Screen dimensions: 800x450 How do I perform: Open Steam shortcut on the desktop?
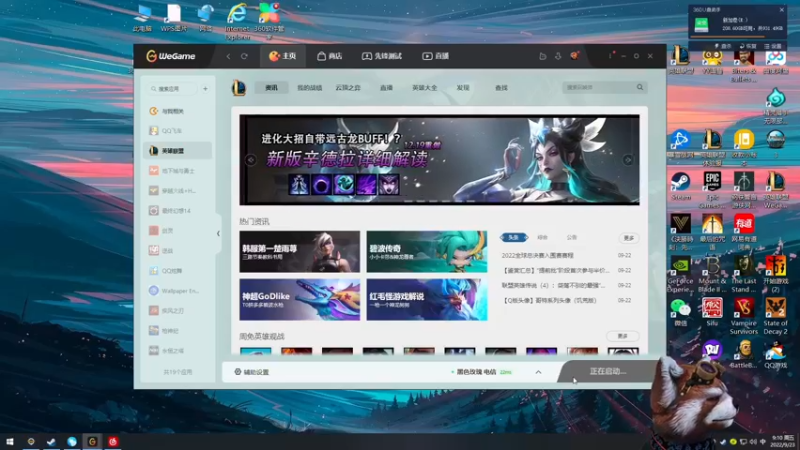(x=681, y=186)
